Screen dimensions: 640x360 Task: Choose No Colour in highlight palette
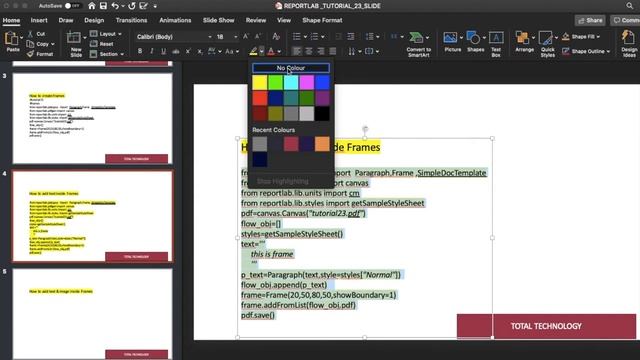pyautogui.click(x=291, y=68)
